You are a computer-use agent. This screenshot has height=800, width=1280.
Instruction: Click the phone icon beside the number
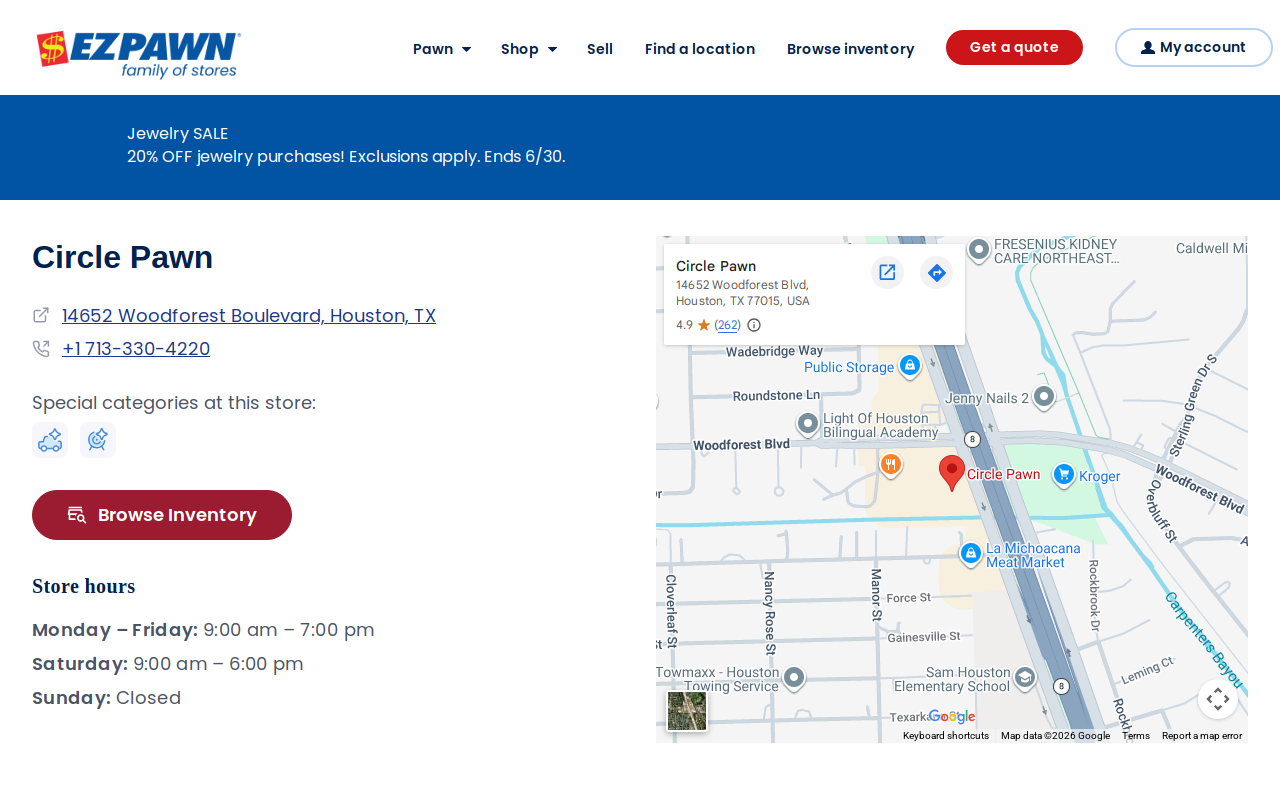41,349
